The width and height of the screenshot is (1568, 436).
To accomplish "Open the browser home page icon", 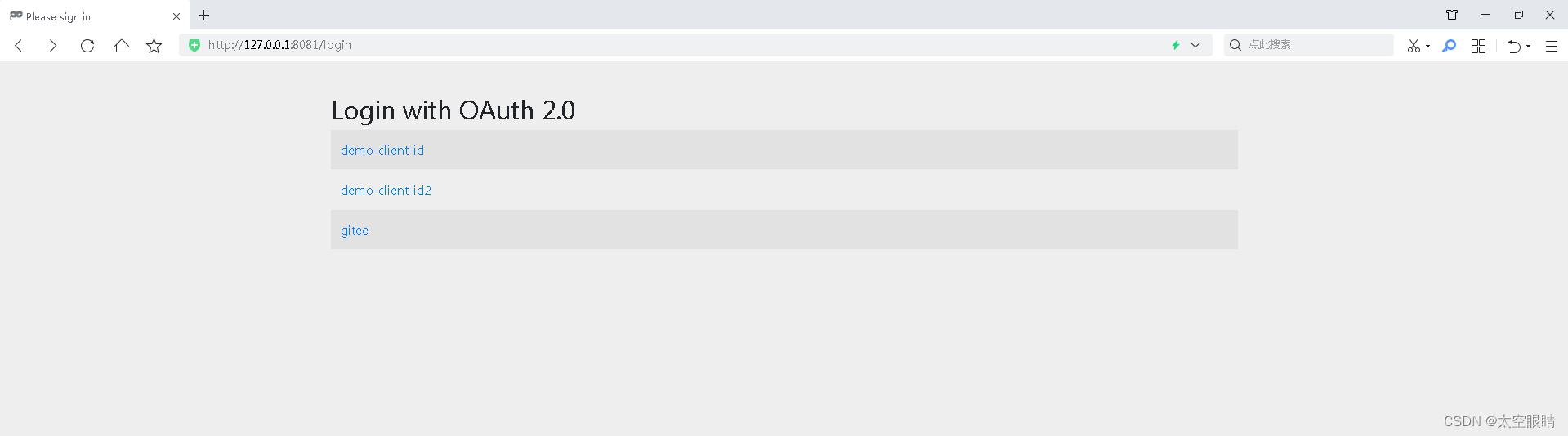I will tap(122, 46).
